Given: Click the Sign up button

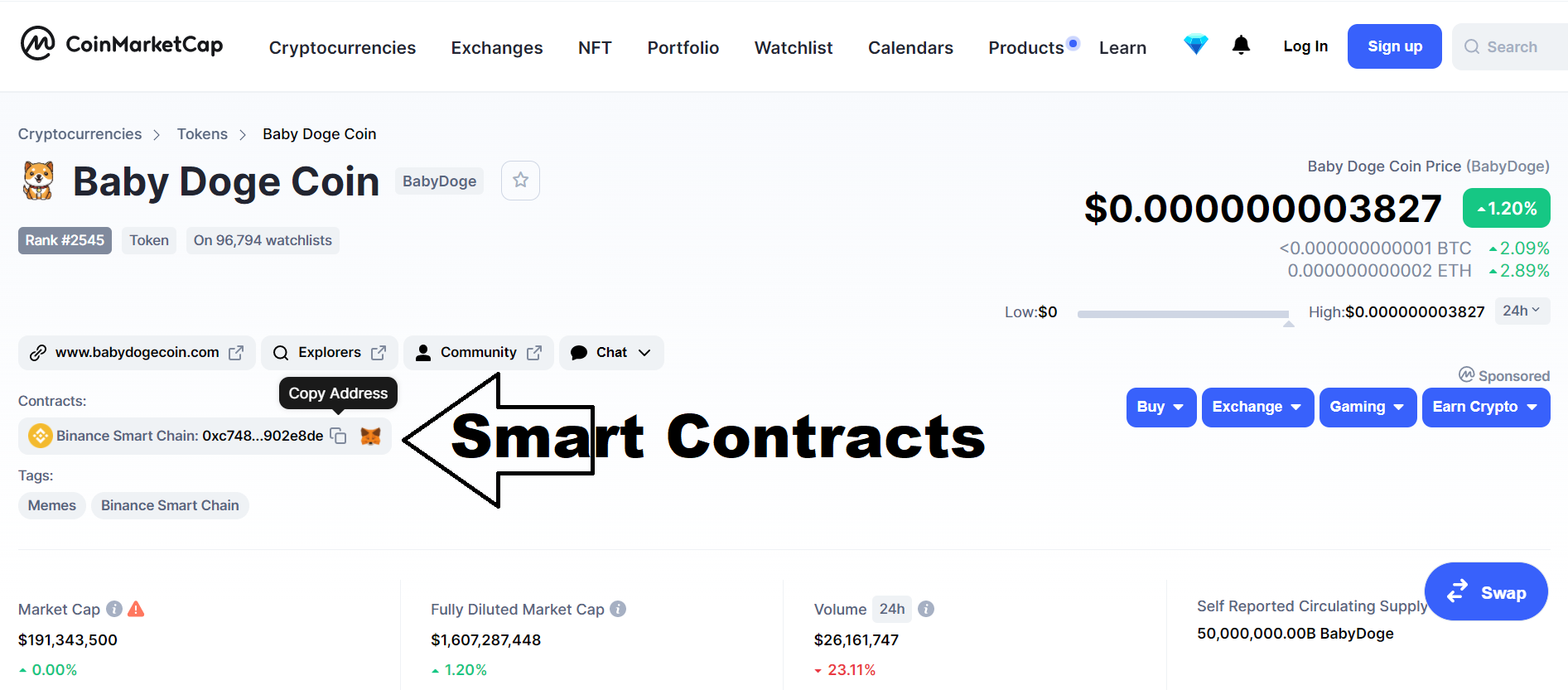Looking at the screenshot, I should [1393, 46].
